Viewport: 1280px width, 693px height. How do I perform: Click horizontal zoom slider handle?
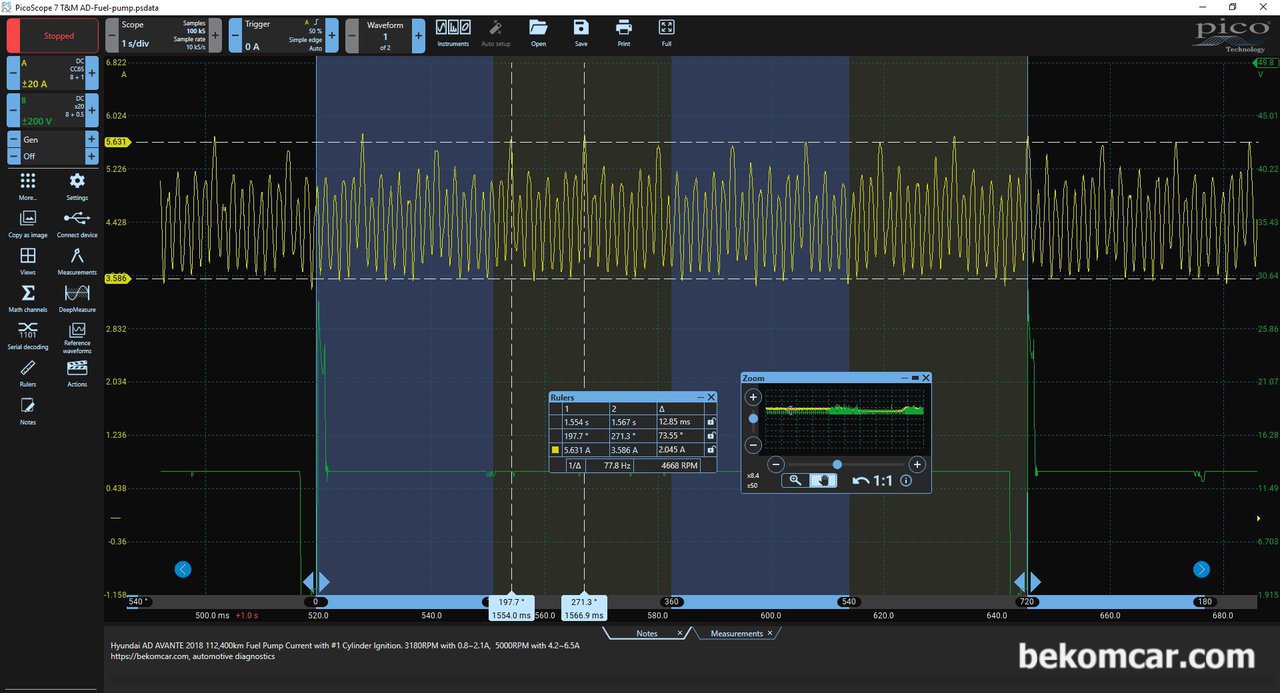point(837,464)
